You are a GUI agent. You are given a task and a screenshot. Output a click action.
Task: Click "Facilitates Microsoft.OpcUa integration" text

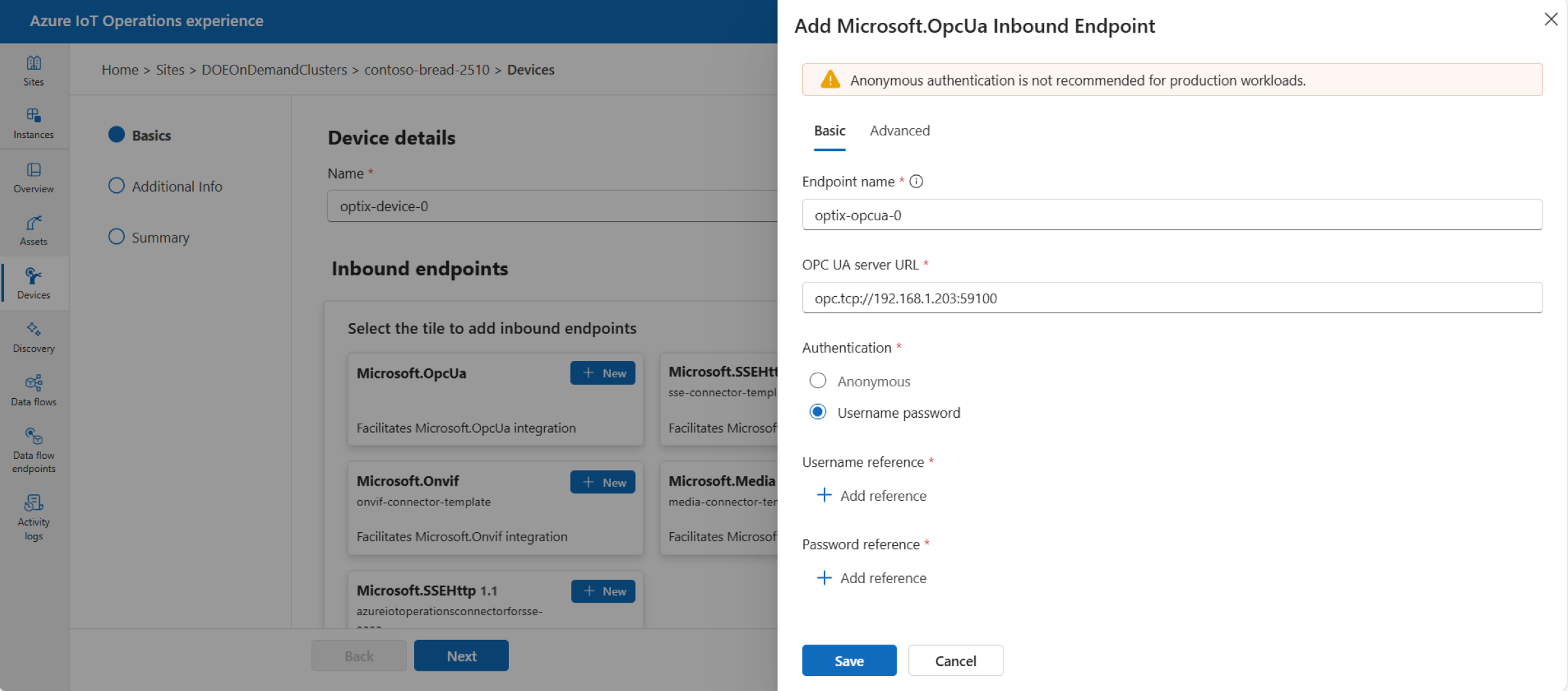point(466,428)
